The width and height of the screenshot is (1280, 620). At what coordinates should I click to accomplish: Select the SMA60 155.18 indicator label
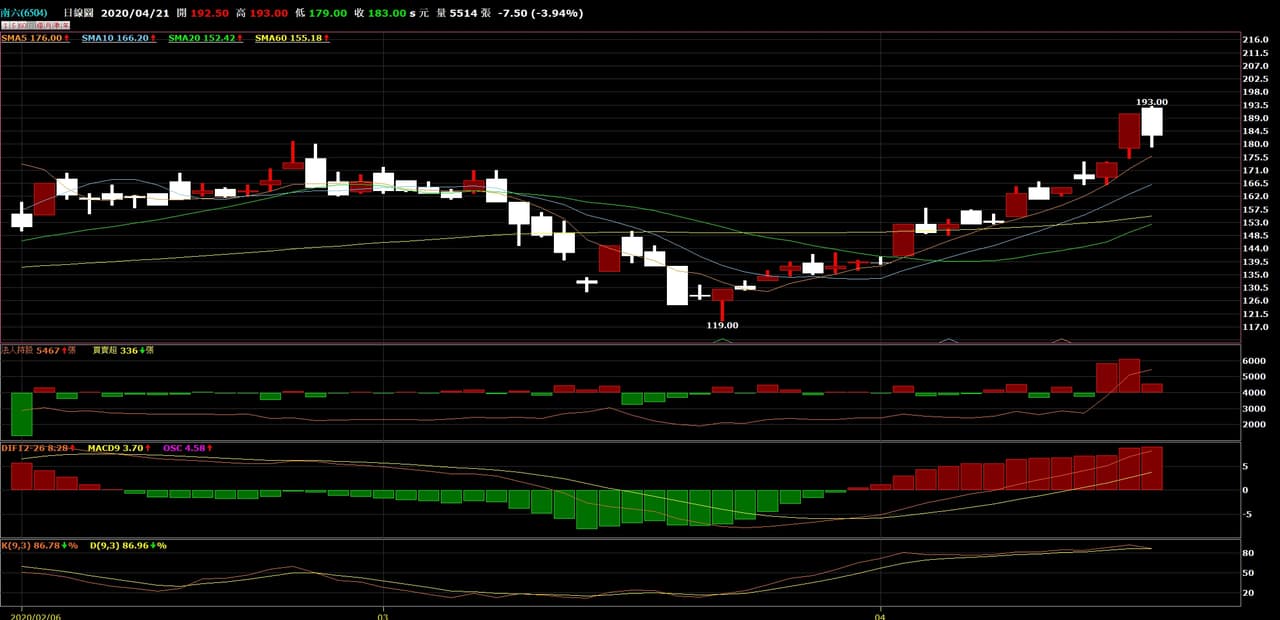292,38
